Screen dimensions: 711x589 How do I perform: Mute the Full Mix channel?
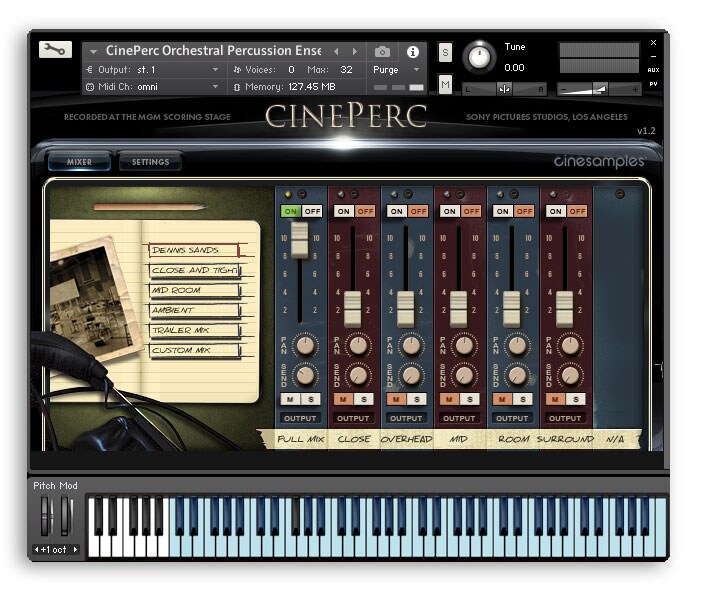(x=291, y=399)
